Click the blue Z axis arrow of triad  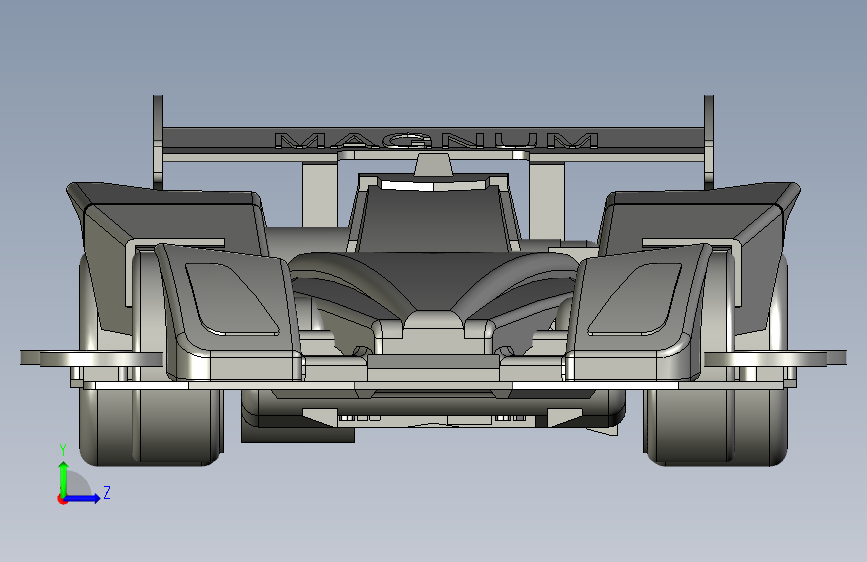83,499
